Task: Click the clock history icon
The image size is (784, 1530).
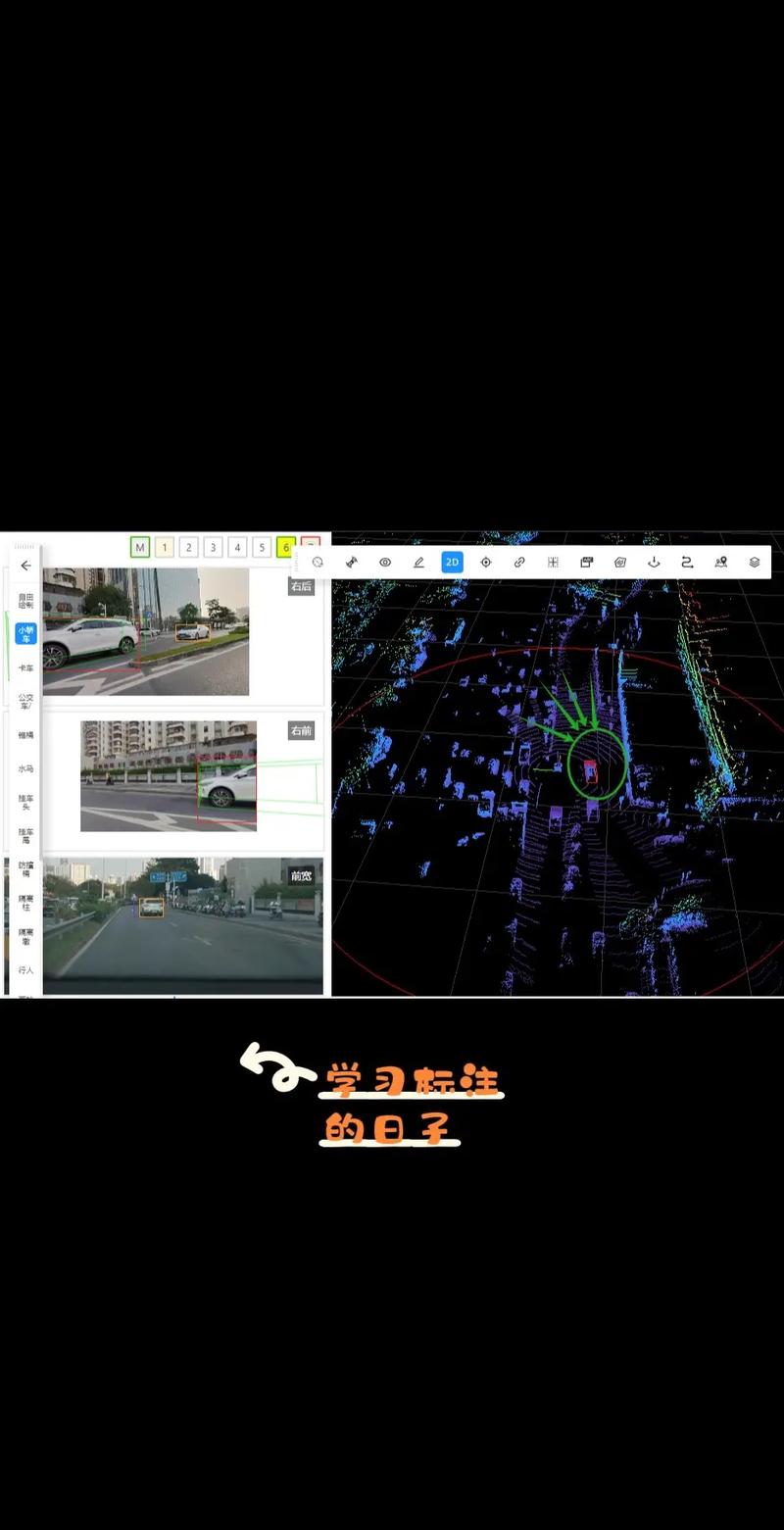Action: click(318, 562)
